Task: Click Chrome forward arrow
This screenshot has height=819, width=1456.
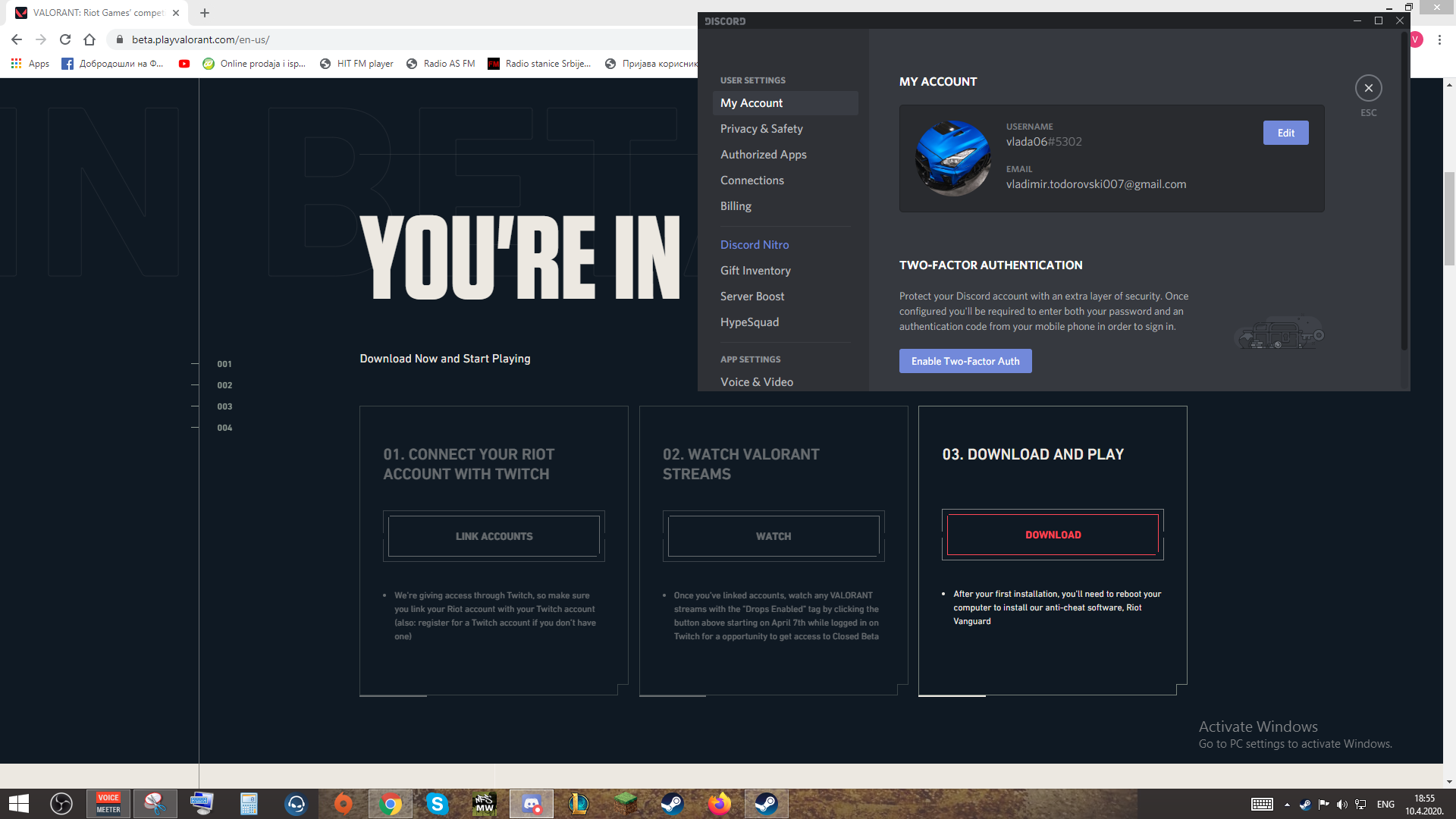Action: 41,39
